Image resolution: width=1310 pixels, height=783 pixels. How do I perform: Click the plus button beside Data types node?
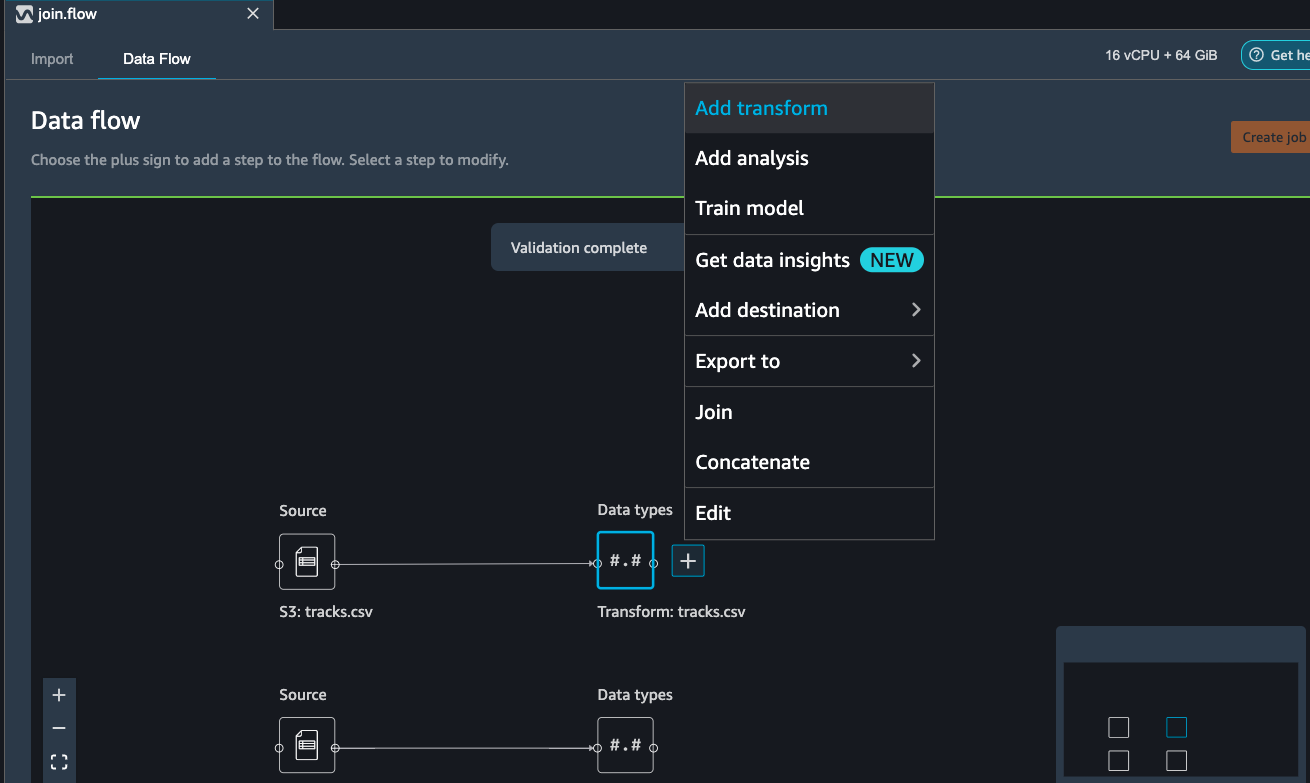click(688, 561)
